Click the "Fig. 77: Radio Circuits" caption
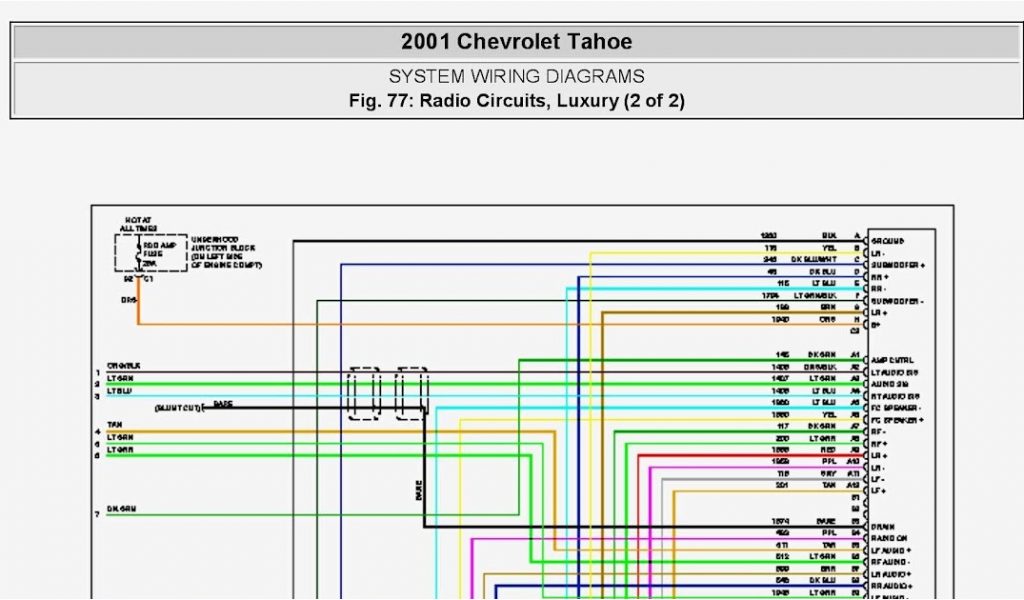The height and width of the screenshot is (600, 1024). (516, 101)
